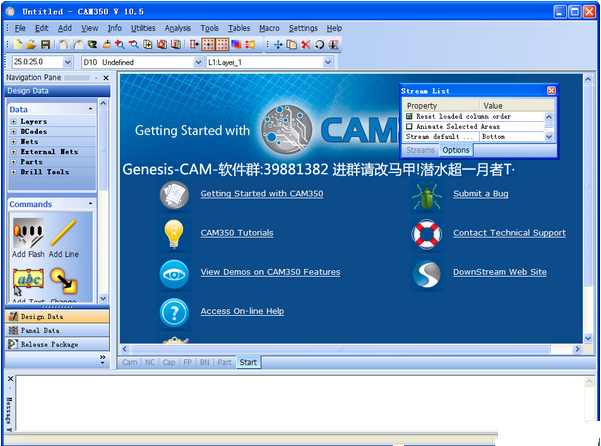
Task: Switch to the Streams tab
Action: 420,150
